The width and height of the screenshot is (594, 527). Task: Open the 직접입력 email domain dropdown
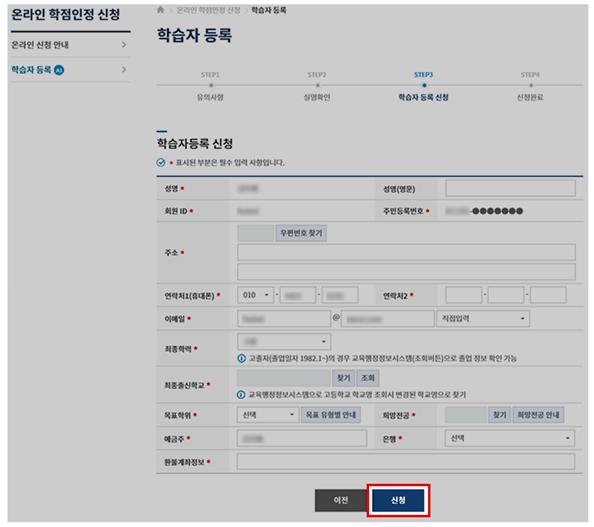point(483,319)
